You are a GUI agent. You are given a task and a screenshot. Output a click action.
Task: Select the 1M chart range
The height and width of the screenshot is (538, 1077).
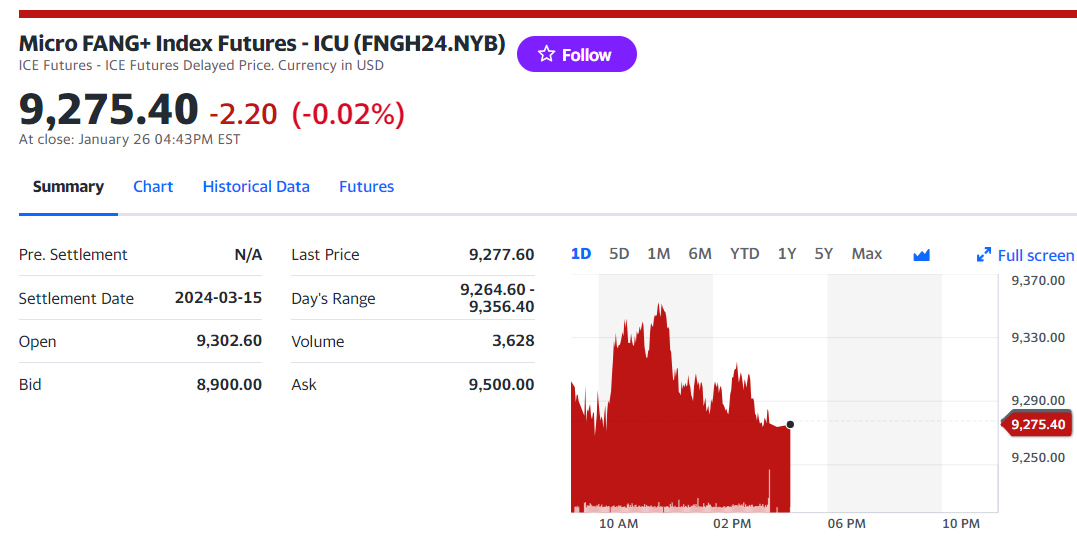pos(658,254)
